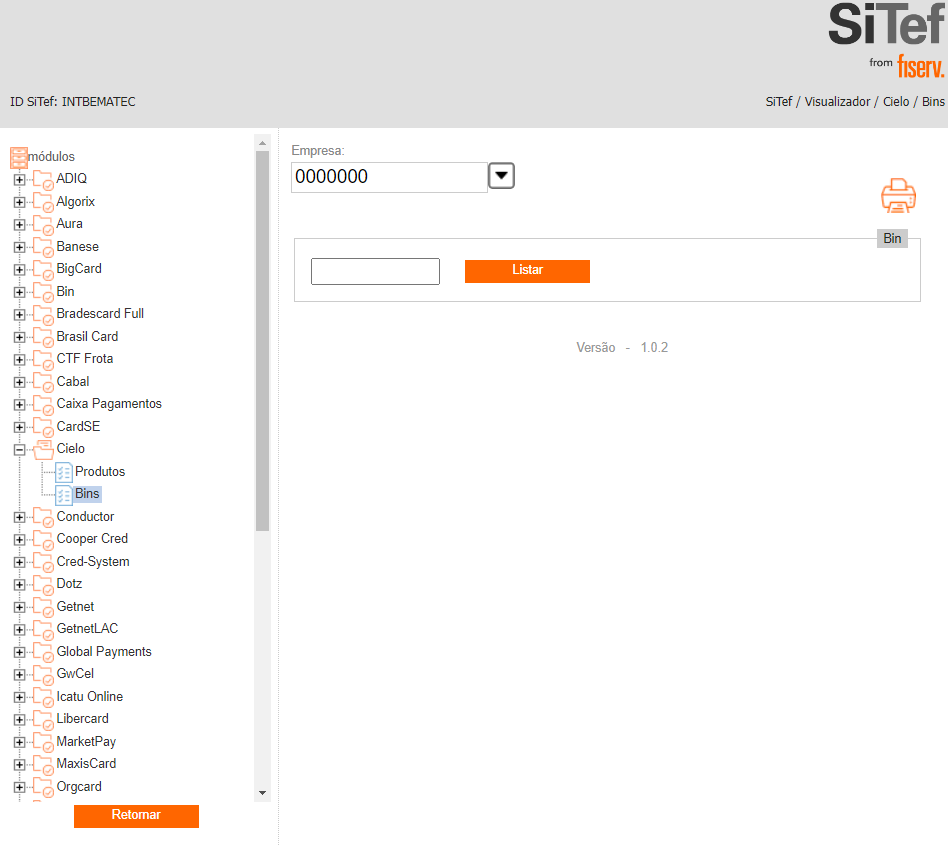Viewport: 948px width, 846px height.
Task: Click the BigCard folder icon
Action: pyautogui.click(x=43, y=270)
